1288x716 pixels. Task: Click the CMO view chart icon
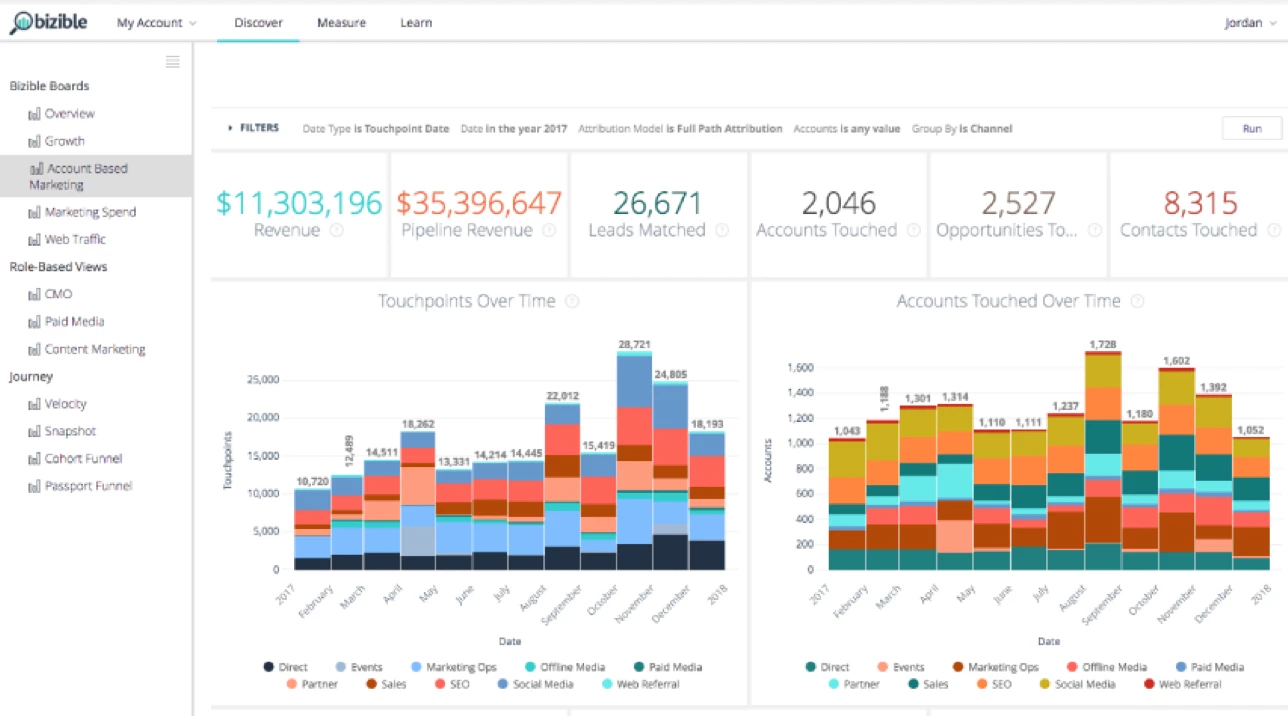(x=35, y=294)
